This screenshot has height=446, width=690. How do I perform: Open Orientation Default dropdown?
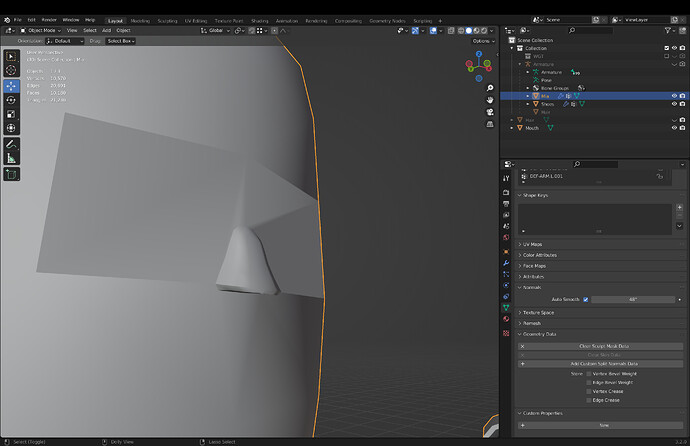pyautogui.click(x=65, y=41)
